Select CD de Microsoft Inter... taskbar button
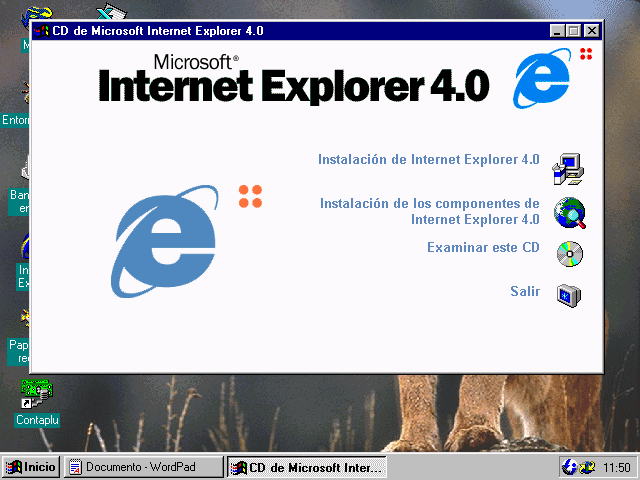Viewport: 640px width, 480px height. (x=307, y=467)
